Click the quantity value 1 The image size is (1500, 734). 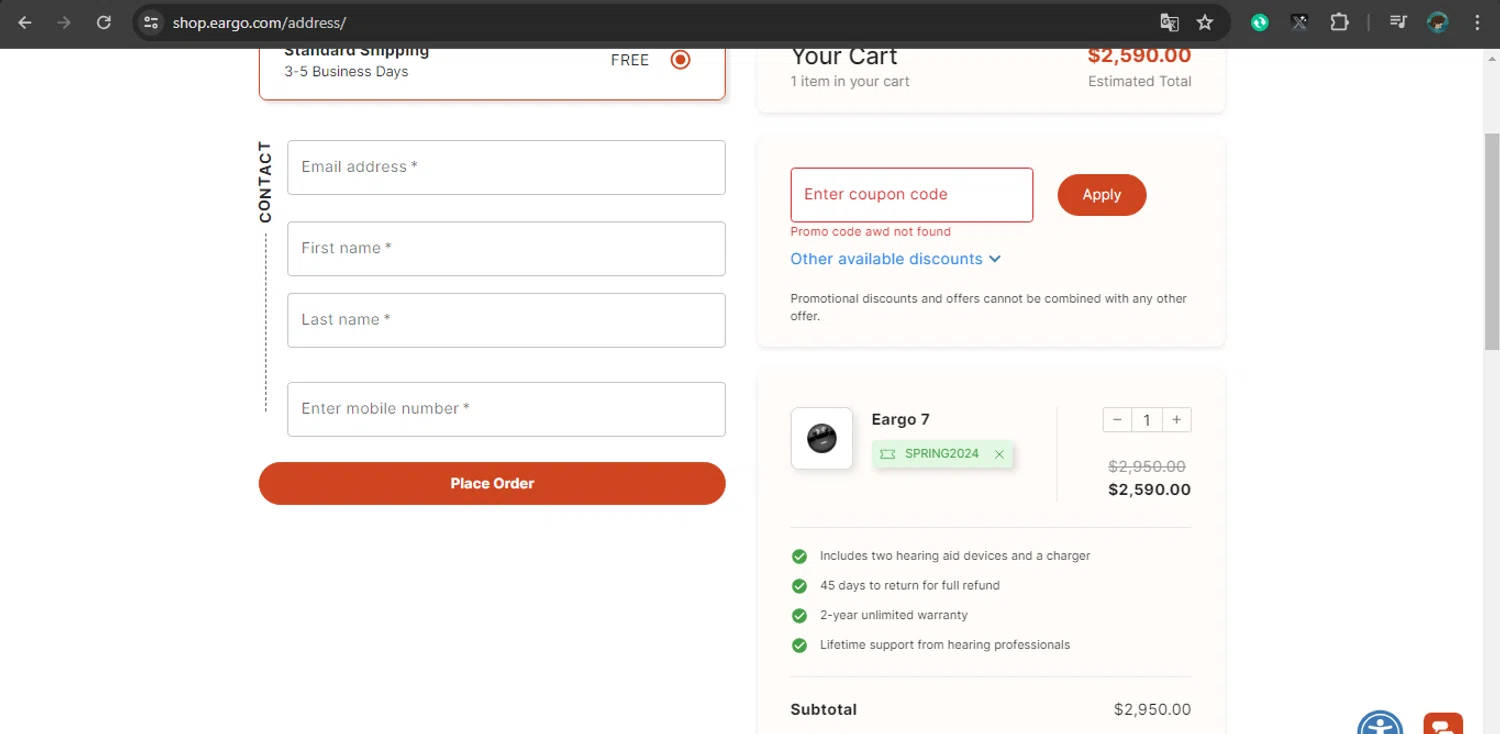pos(1147,420)
